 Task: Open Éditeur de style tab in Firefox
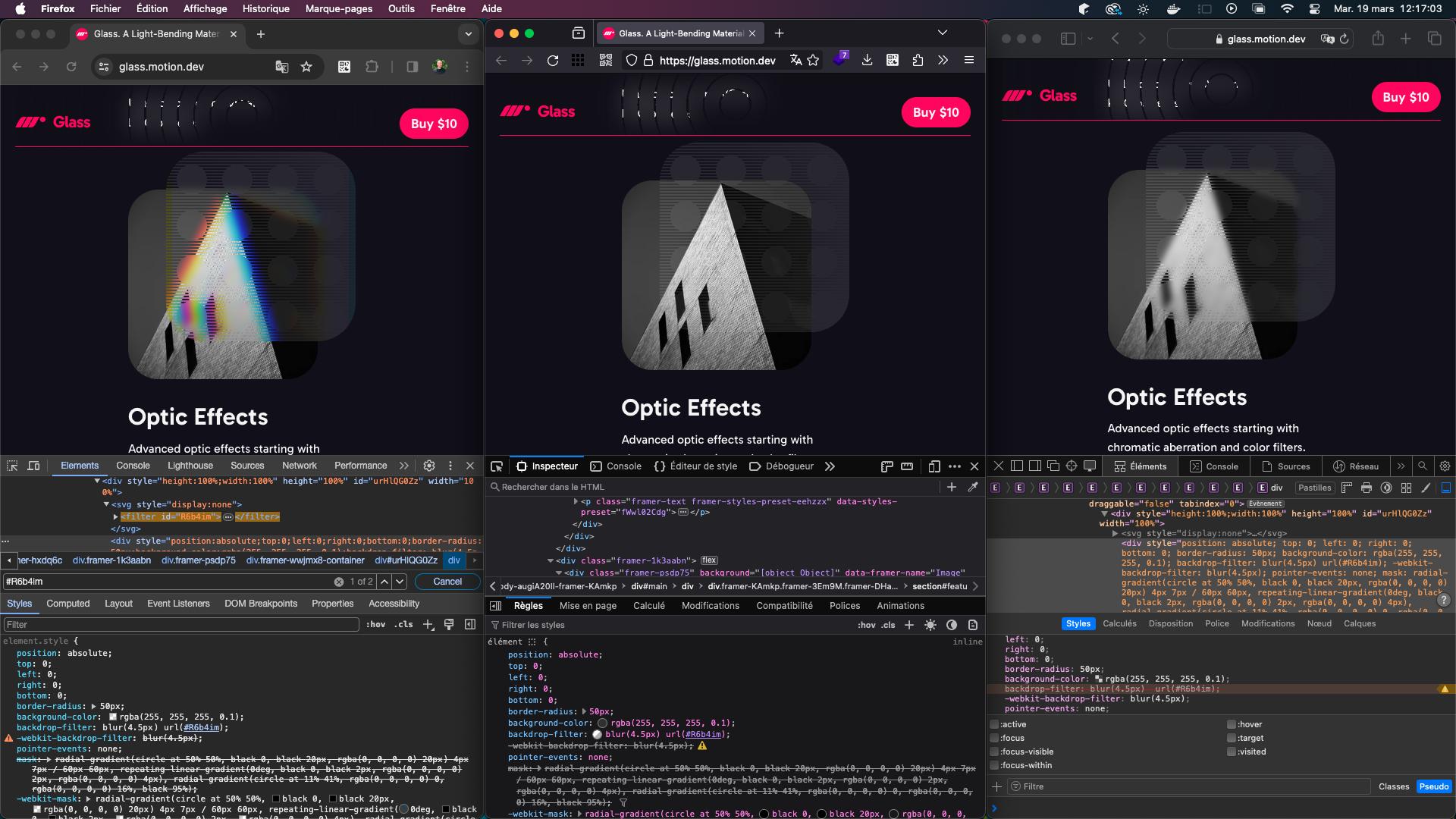pos(695,466)
